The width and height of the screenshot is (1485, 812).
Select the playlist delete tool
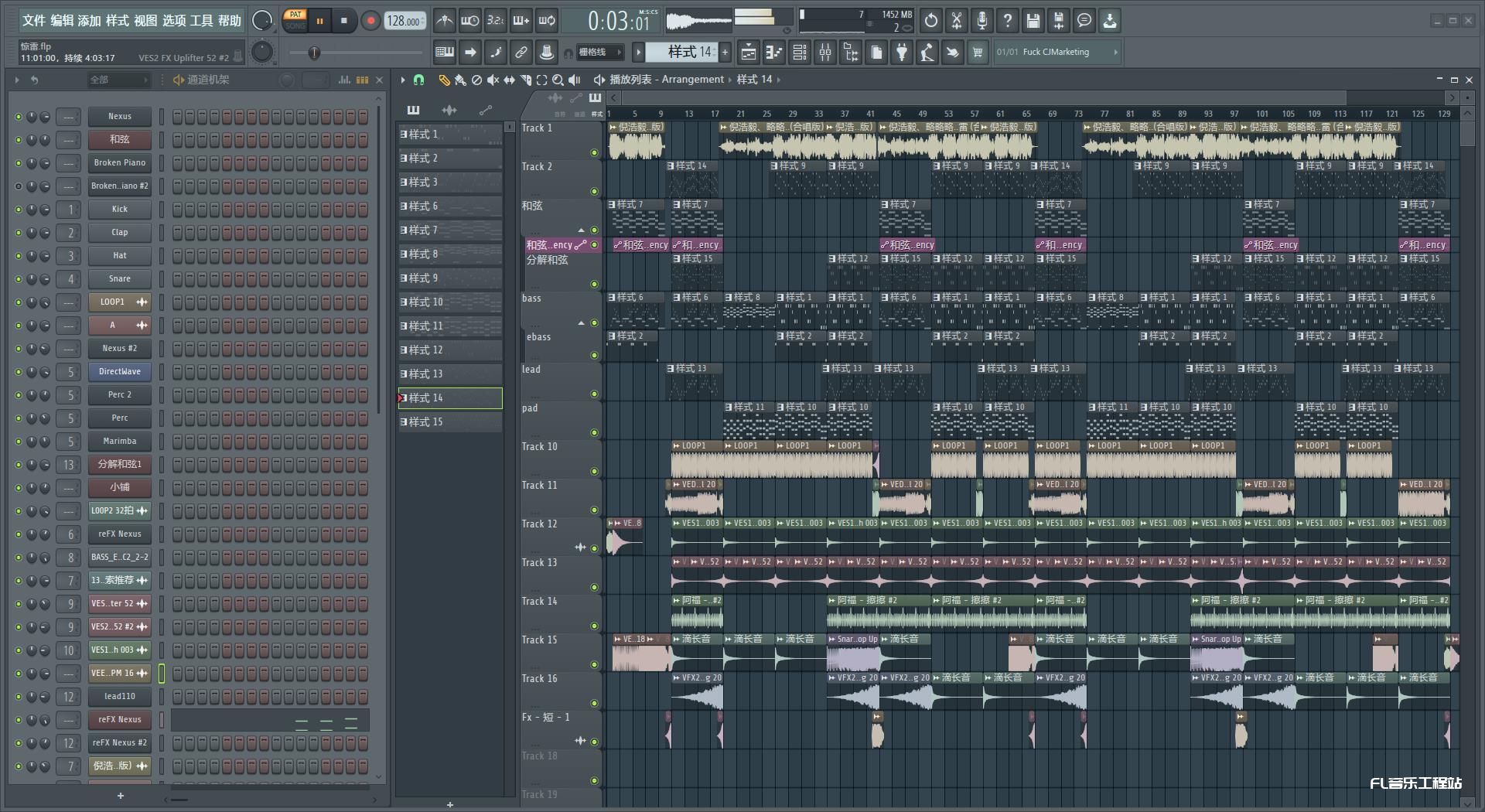click(476, 80)
